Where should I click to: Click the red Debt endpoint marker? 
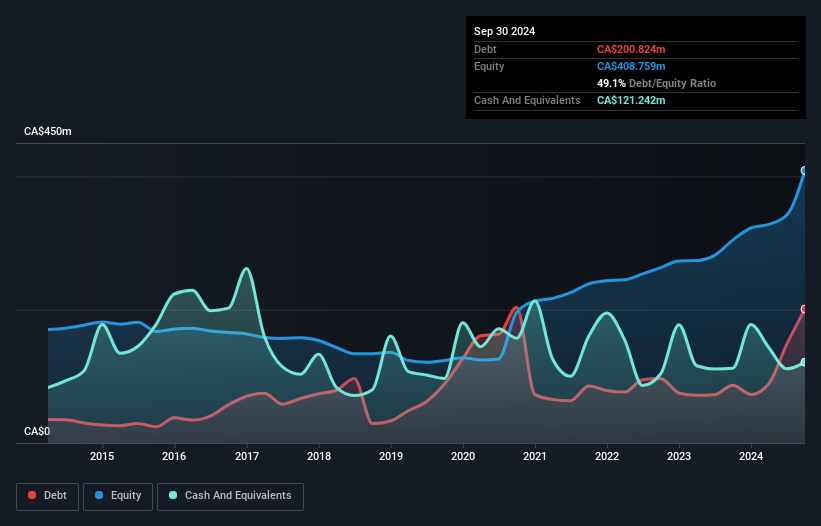tap(804, 309)
